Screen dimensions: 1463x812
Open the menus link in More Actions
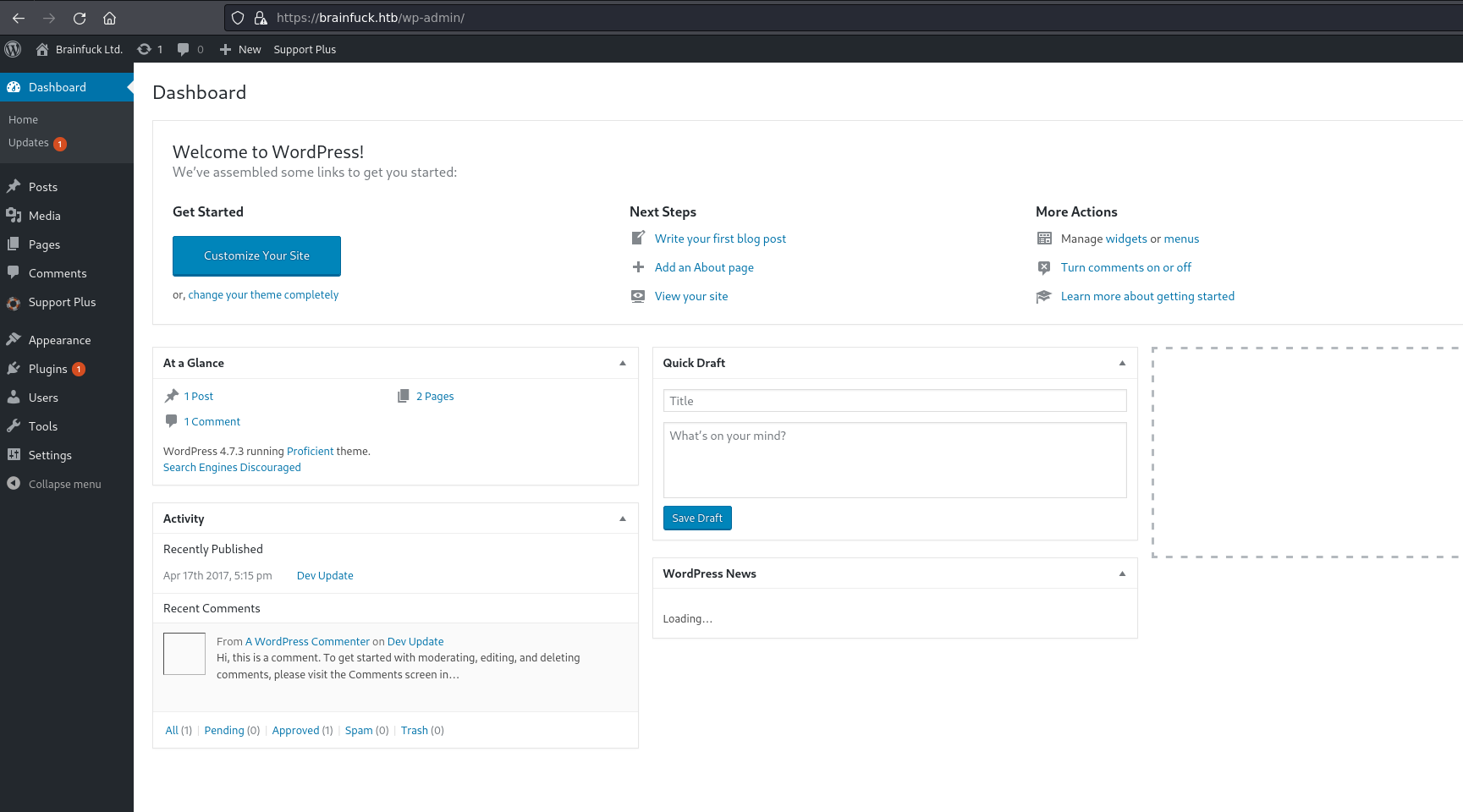(1181, 239)
